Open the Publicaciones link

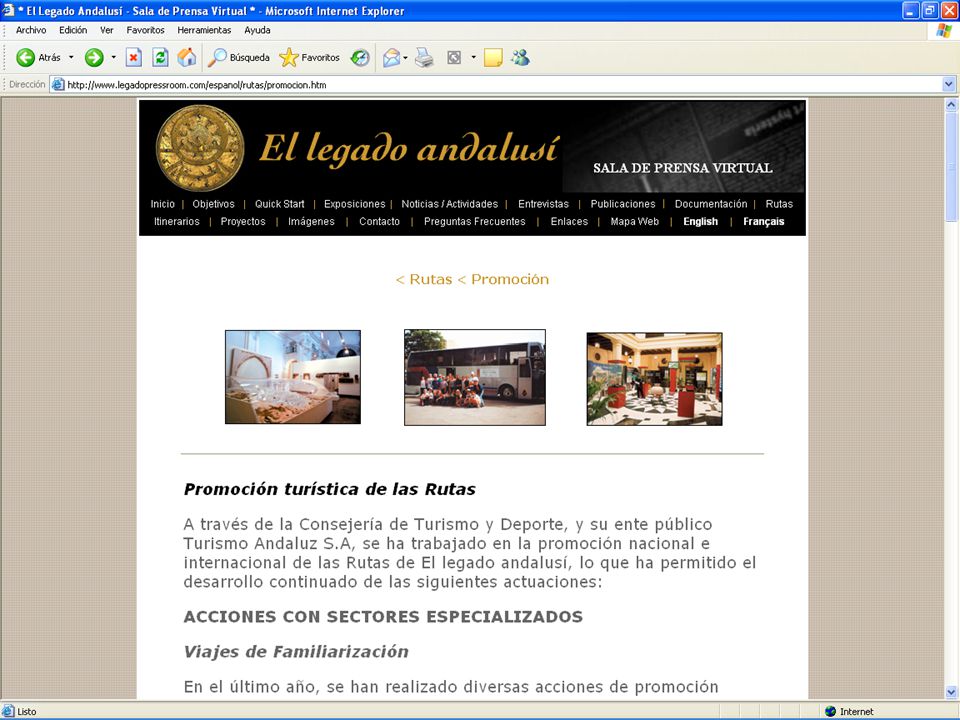coord(623,204)
